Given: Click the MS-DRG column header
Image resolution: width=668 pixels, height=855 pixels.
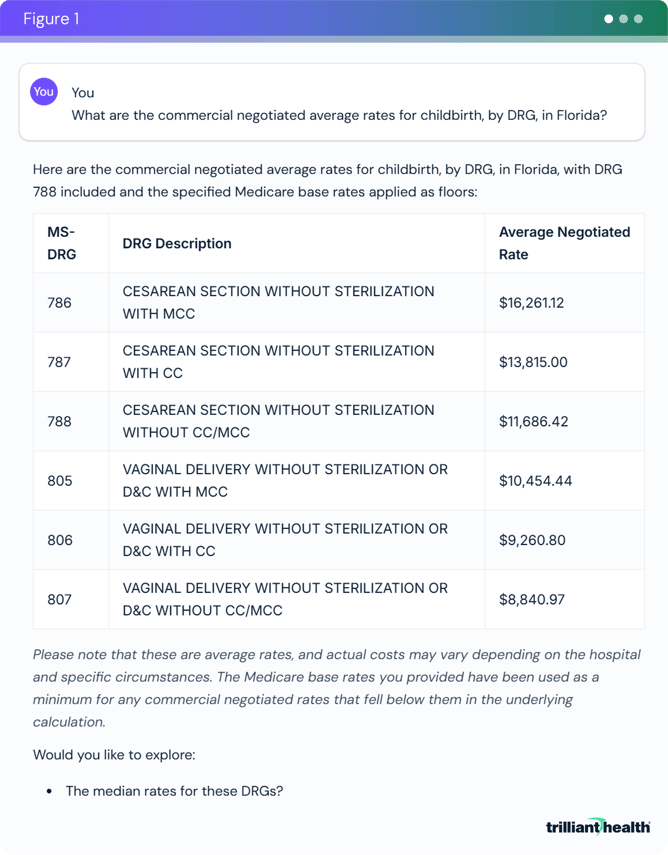Looking at the screenshot, I should tap(61, 243).
